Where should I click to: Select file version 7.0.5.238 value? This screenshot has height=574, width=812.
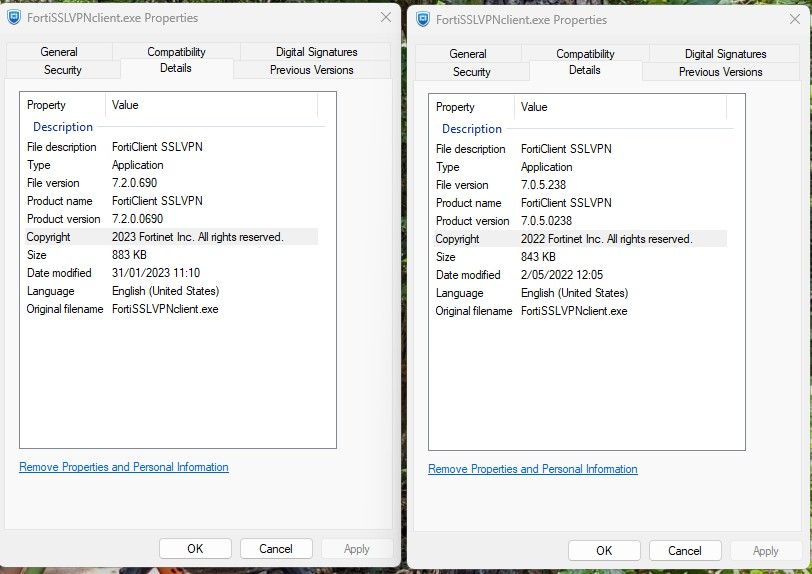(x=544, y=185)
